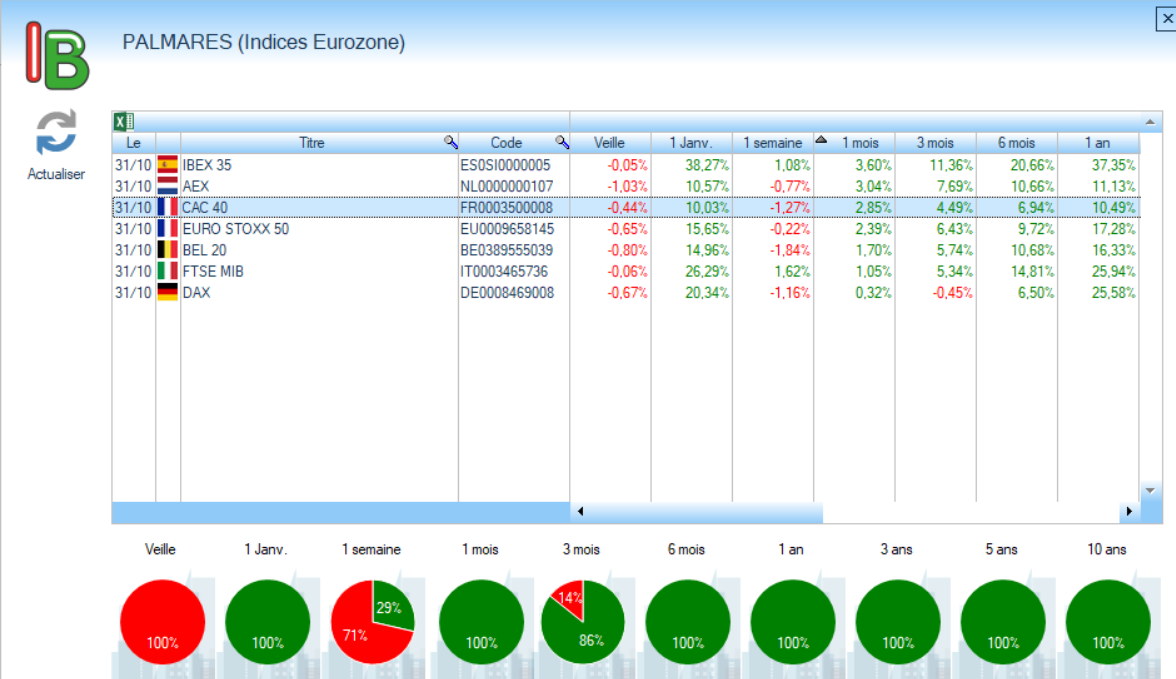Click the German flag next to DAX

(x=168, y=293)
